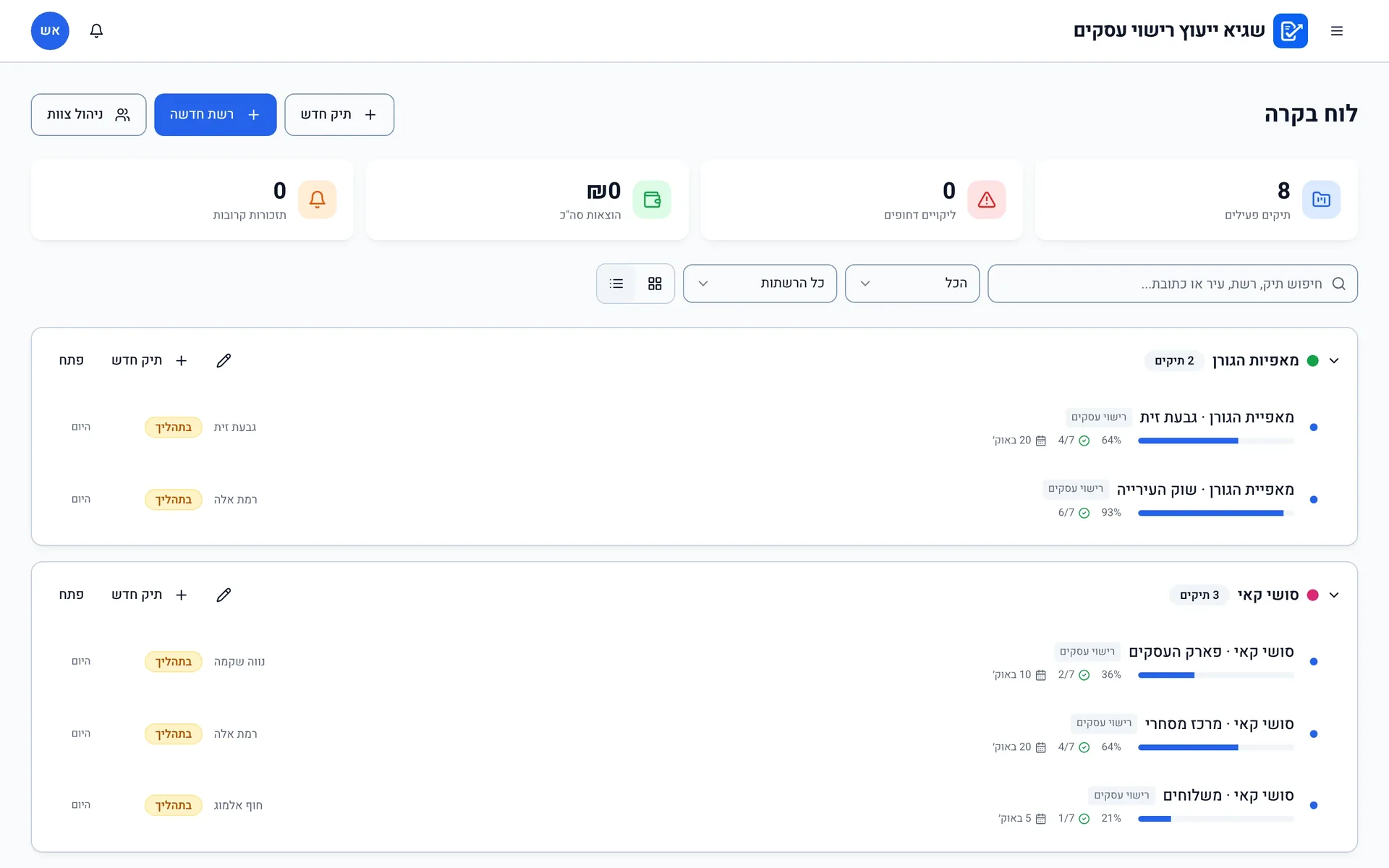Screen dimensions: 1389x868
Task: Switch to list view
Action: (x=616, y=284)
